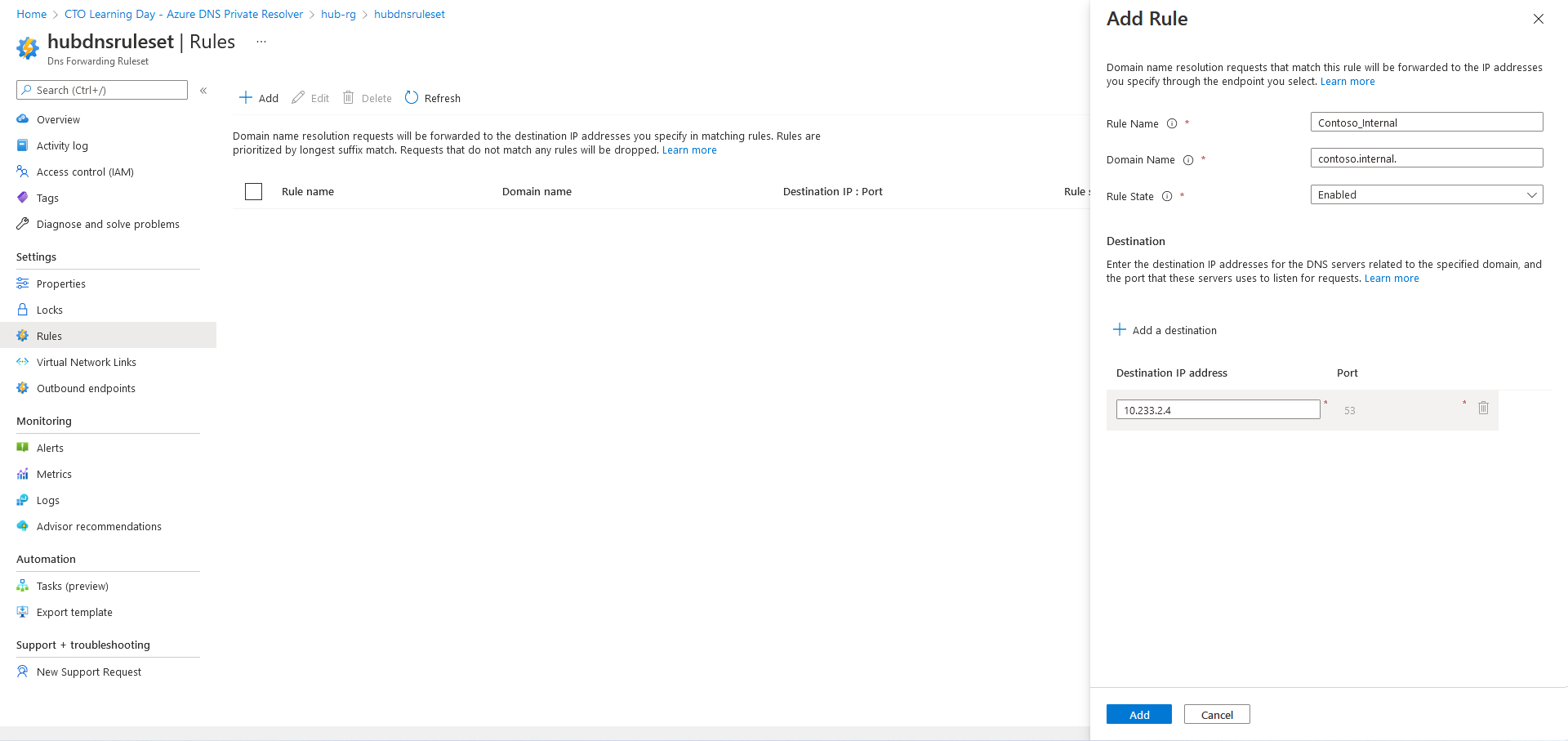
Task: Click the Locks padlock icon
Action: (23, 310)
